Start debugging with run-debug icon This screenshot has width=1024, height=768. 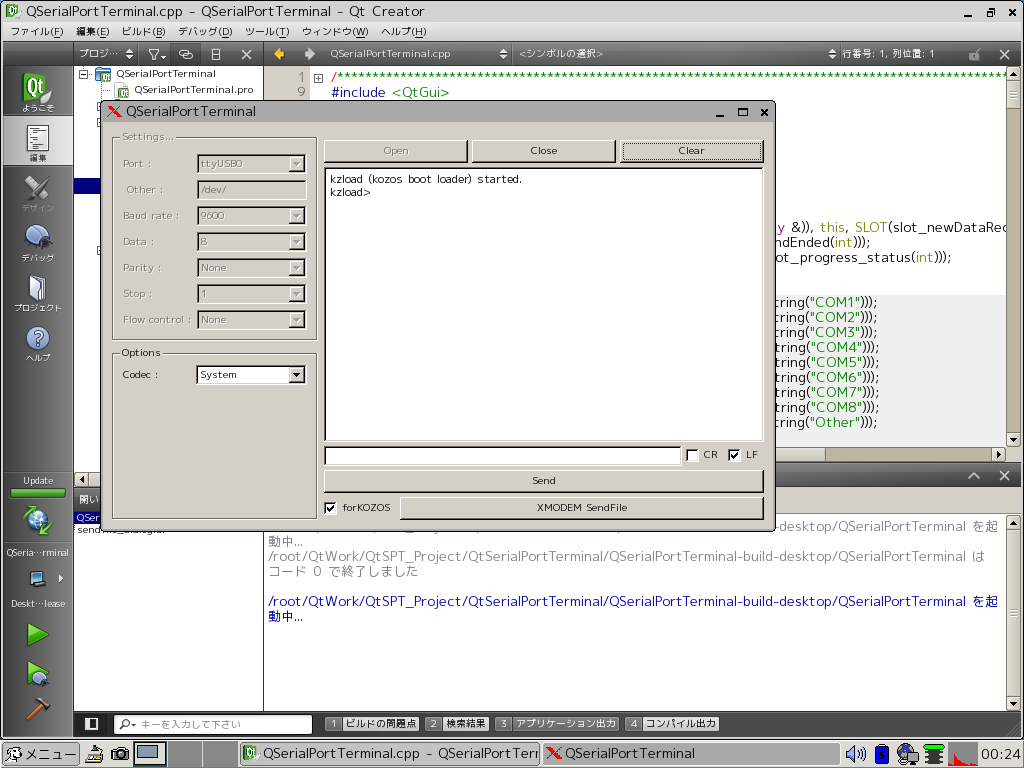click(x=37, y=672)
